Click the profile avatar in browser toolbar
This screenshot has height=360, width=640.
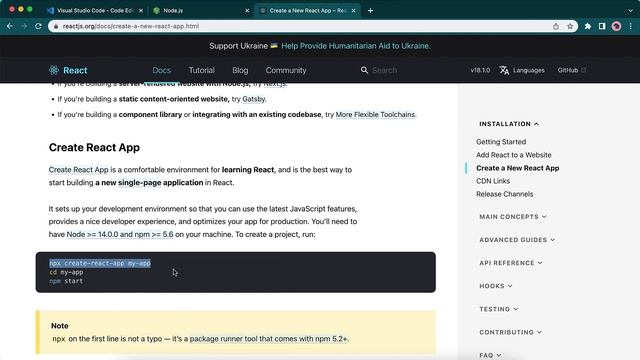click(616, 26)
